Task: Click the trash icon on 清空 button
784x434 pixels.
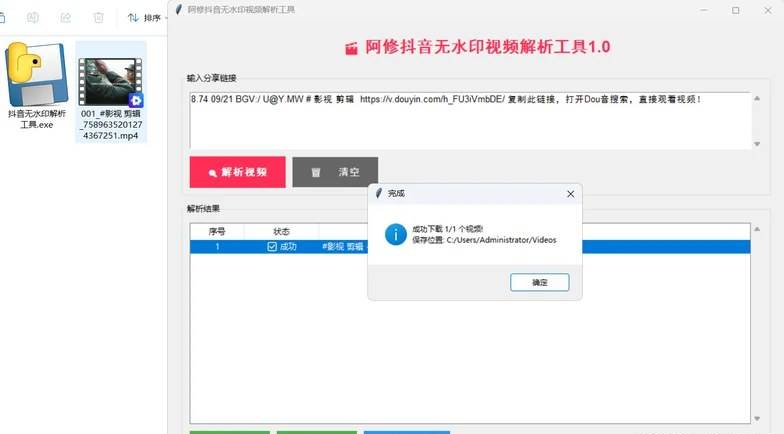Action: tap(316, 172)
